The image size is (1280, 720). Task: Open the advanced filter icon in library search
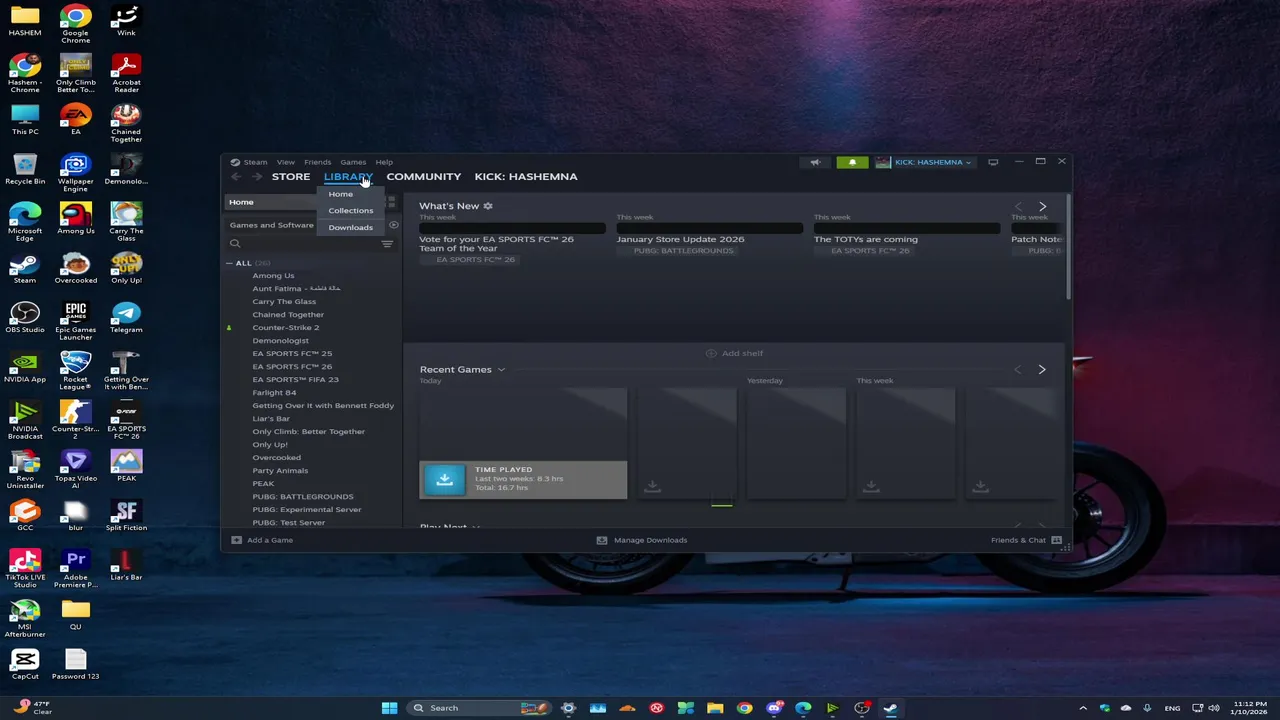click(x=387, y=244)
